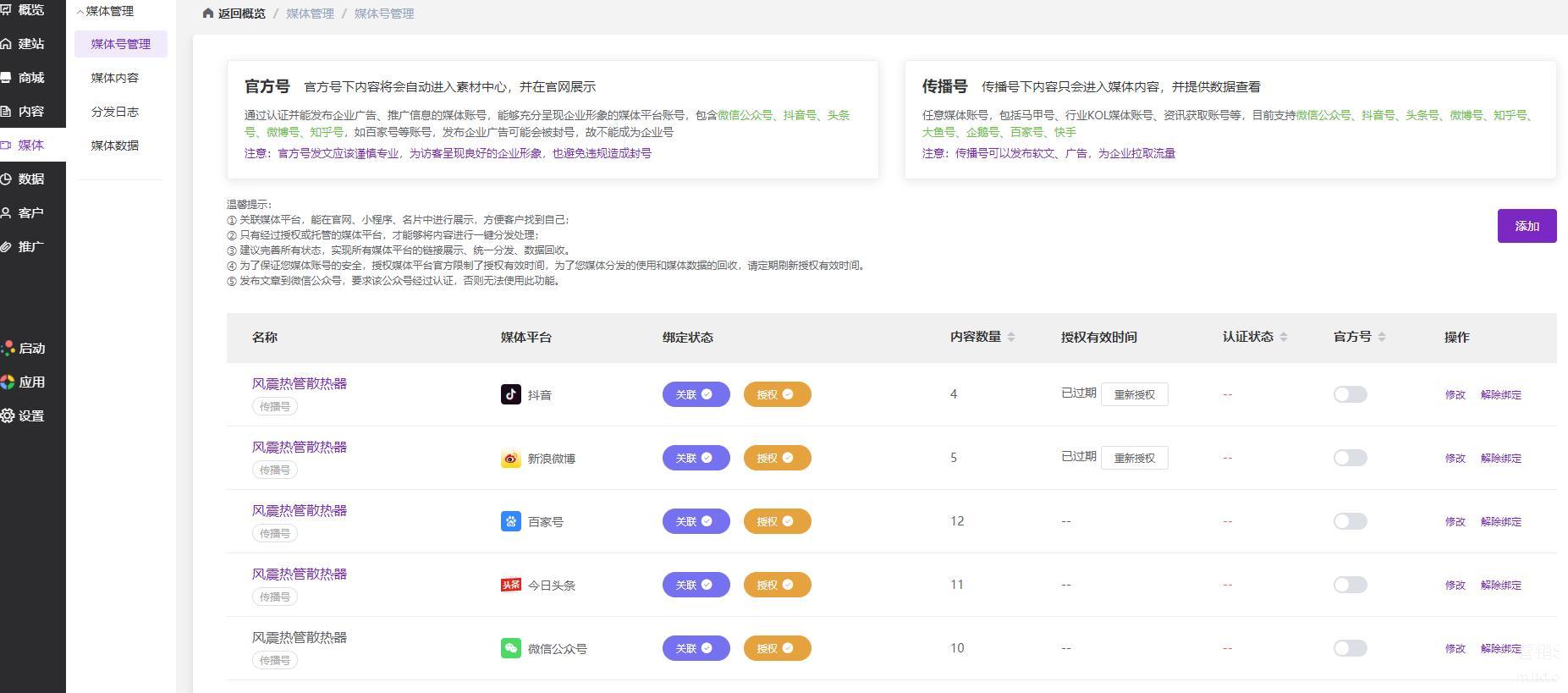
Task: Click the WeChat official account icon
Action: [510, 648]
